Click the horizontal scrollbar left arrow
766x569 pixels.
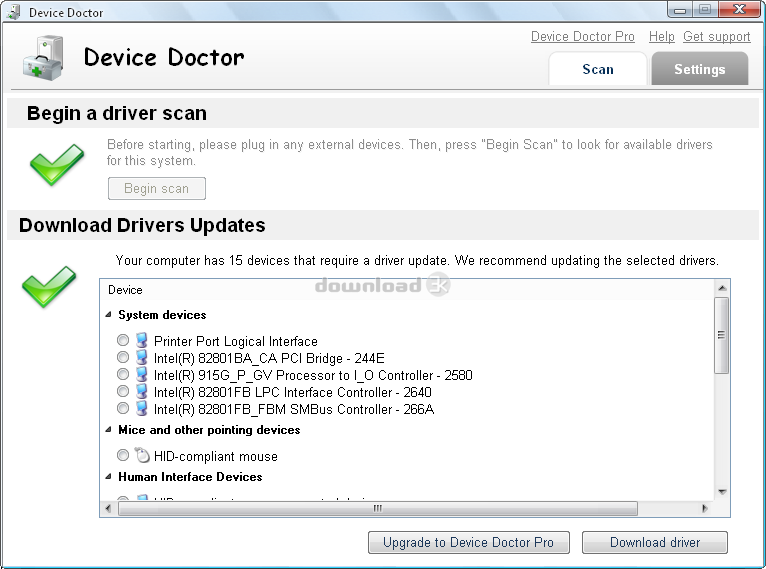pyautogui.click(x=108, y=508)
